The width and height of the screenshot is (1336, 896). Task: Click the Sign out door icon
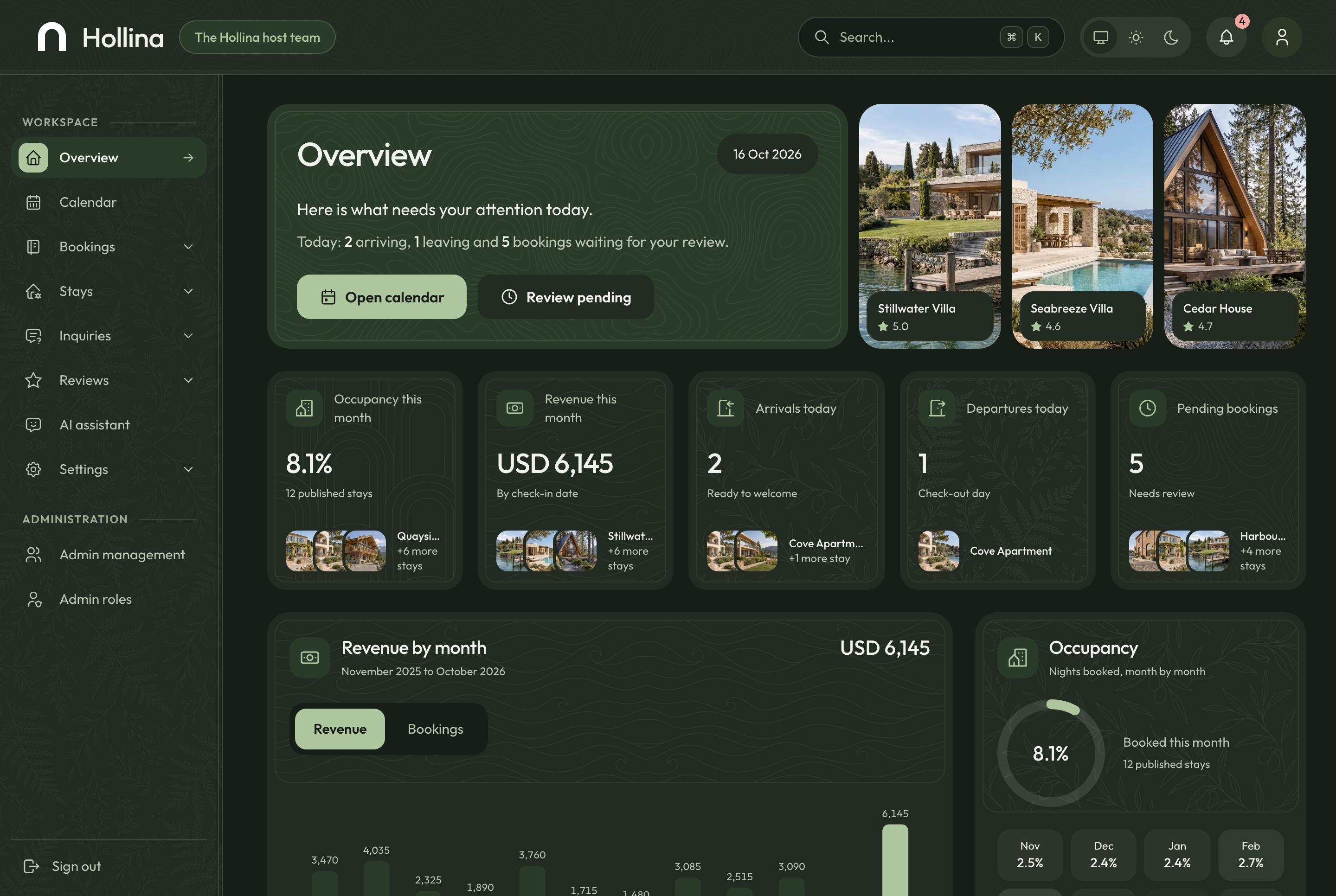pos(32,866)
